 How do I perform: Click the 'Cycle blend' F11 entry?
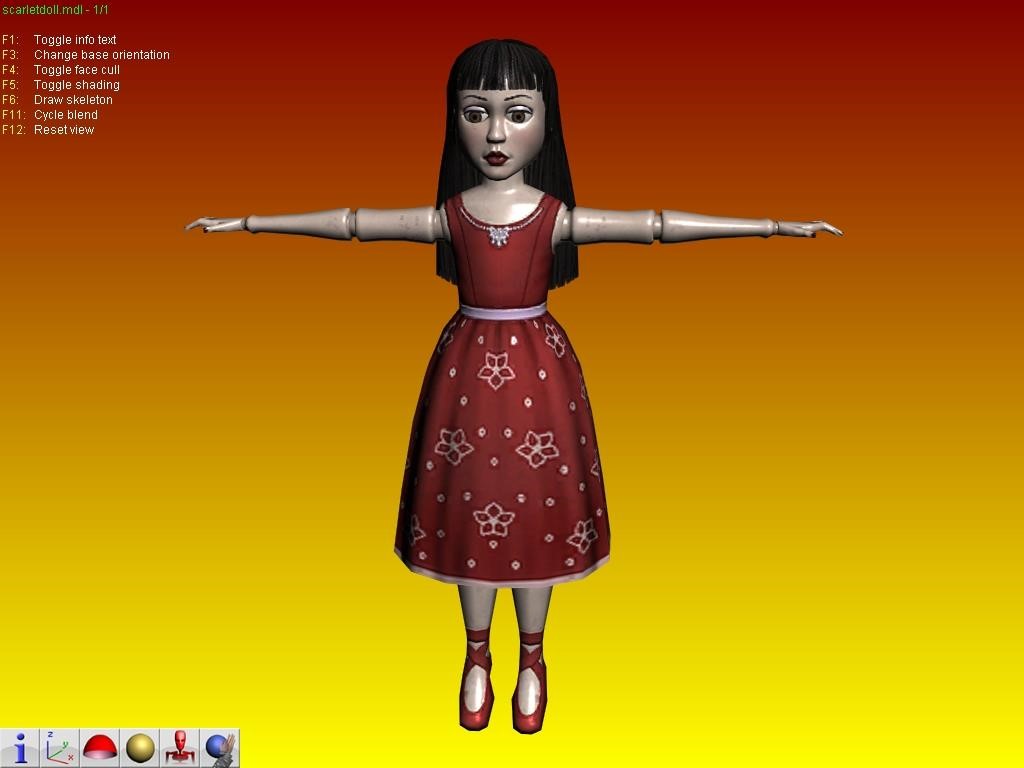pyautogui.click(x=65, y=115)
